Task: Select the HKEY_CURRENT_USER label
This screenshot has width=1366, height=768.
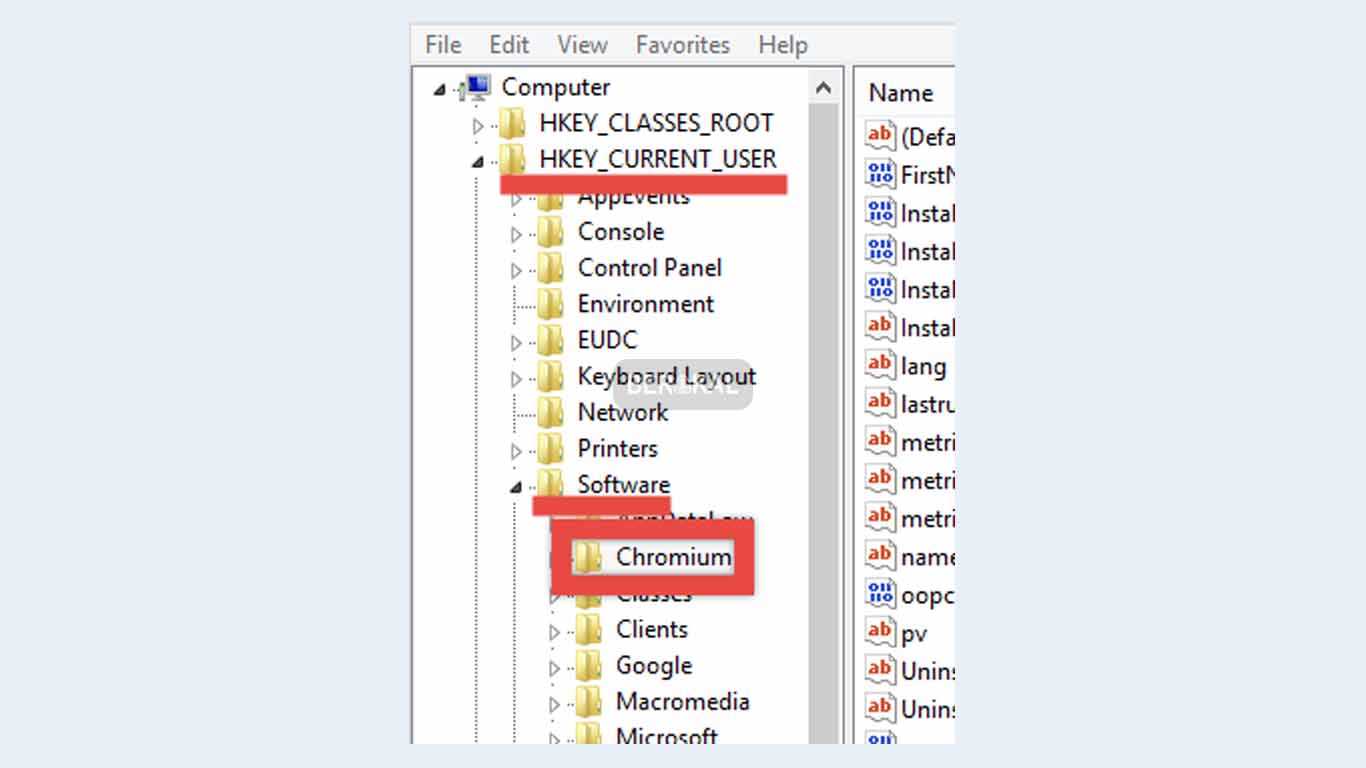Action: 658,159
